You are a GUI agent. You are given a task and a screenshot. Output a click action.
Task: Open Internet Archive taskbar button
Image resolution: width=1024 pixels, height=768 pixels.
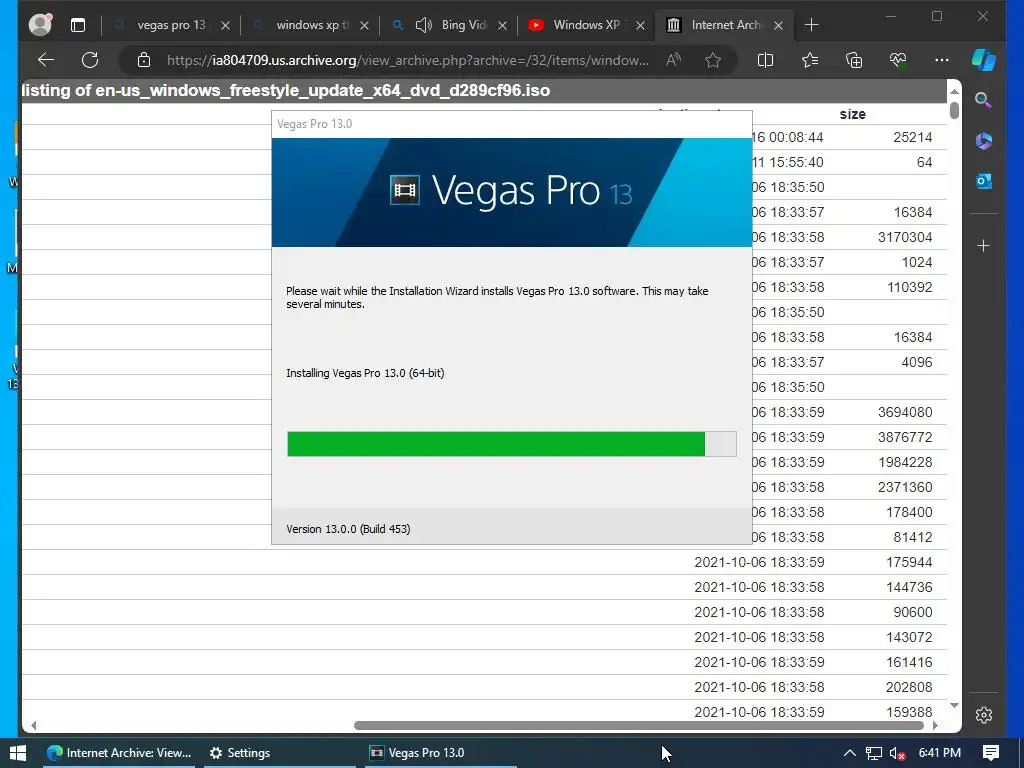tap(119, 753)
